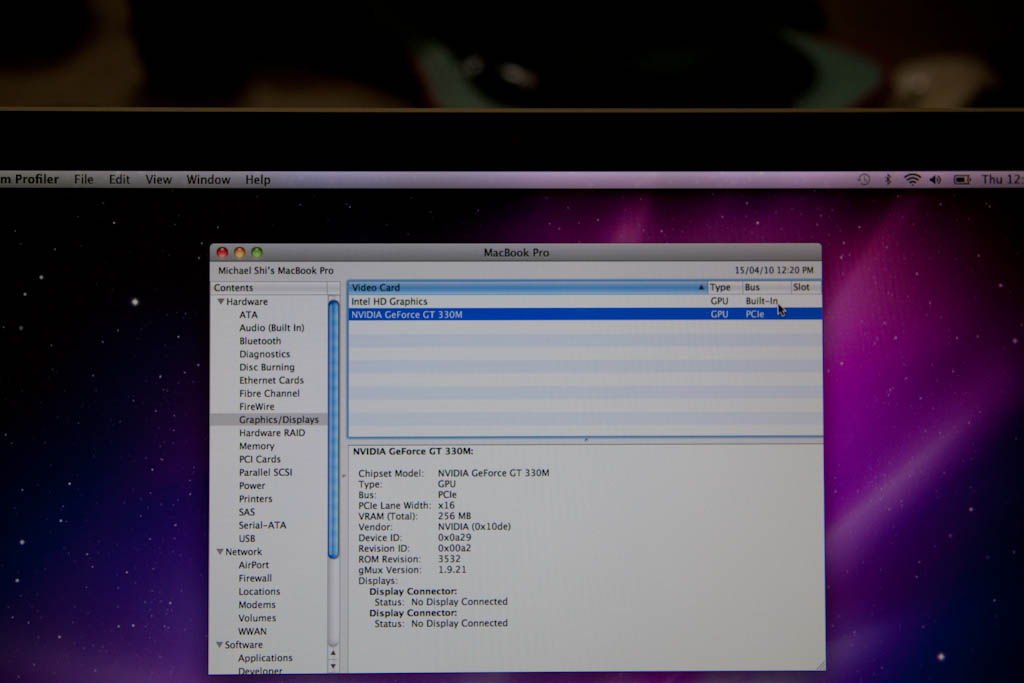Image resolution: width=1024 pixels, height=683 pixels.
Task: Select Disc Burning in the sidebar
Action: [x=266, y=367]
